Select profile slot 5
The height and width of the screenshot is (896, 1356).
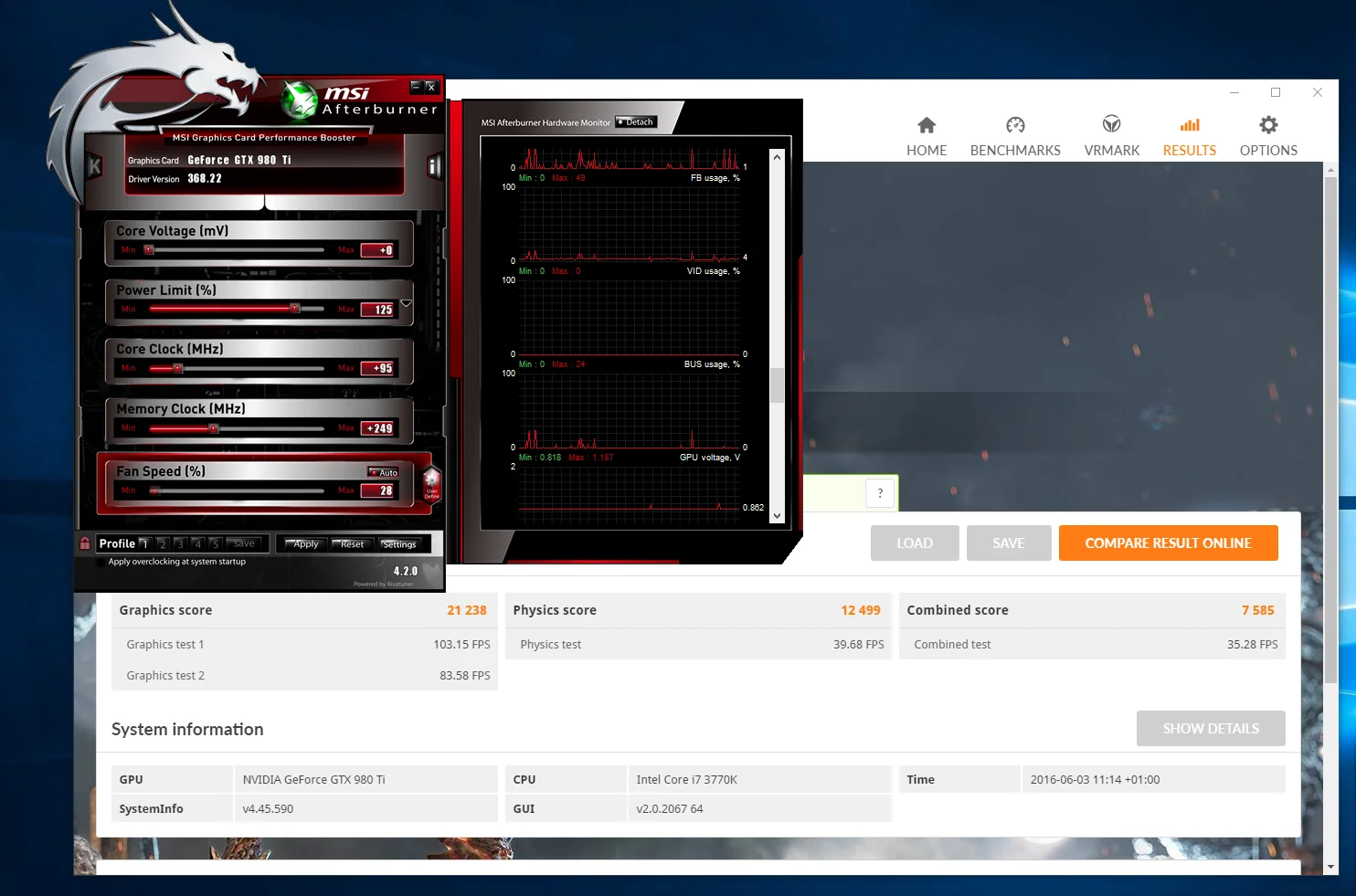pos(215,543)
